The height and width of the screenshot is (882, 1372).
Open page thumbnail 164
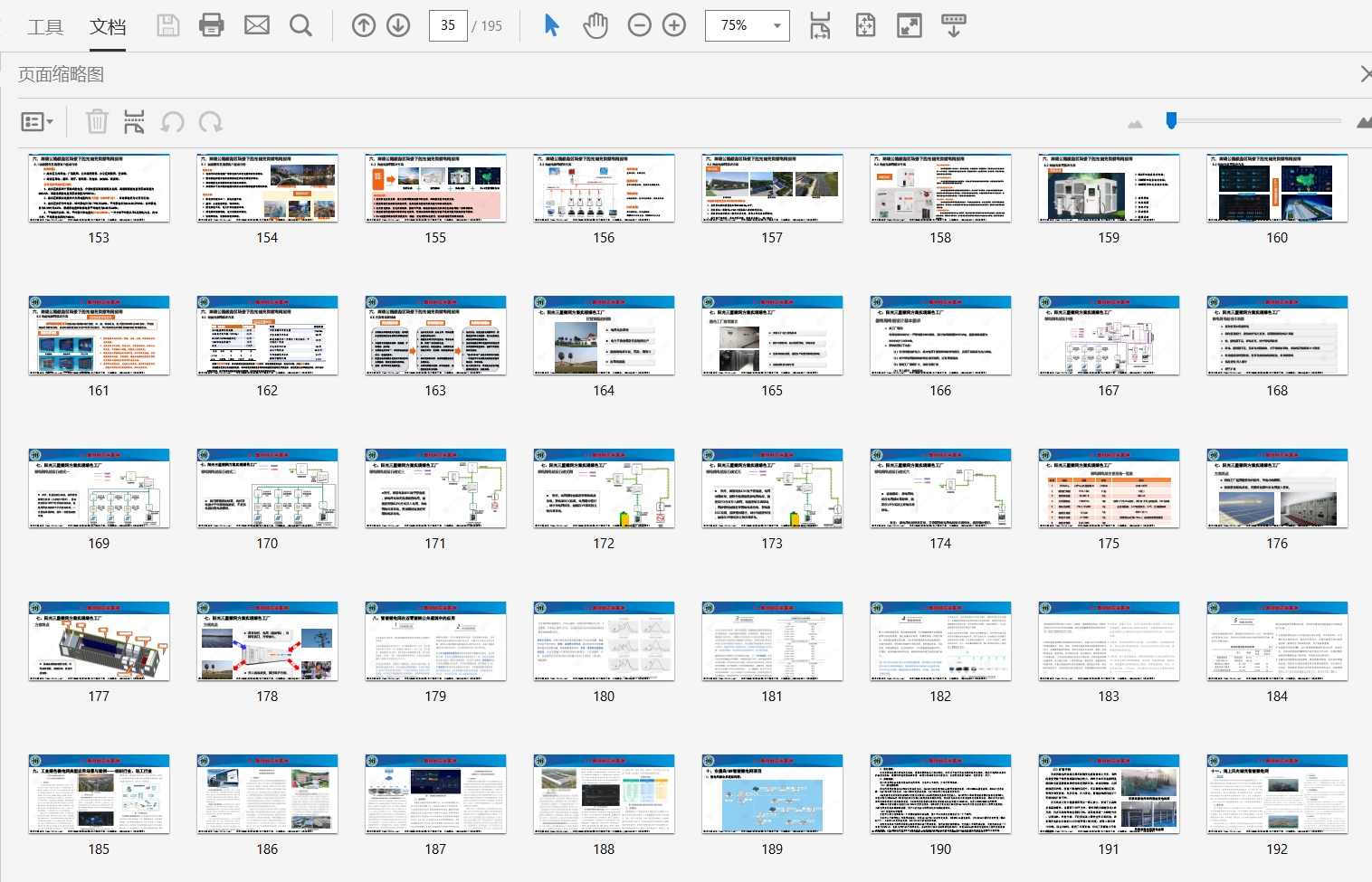pyautogui.click(x=604, y=336)
